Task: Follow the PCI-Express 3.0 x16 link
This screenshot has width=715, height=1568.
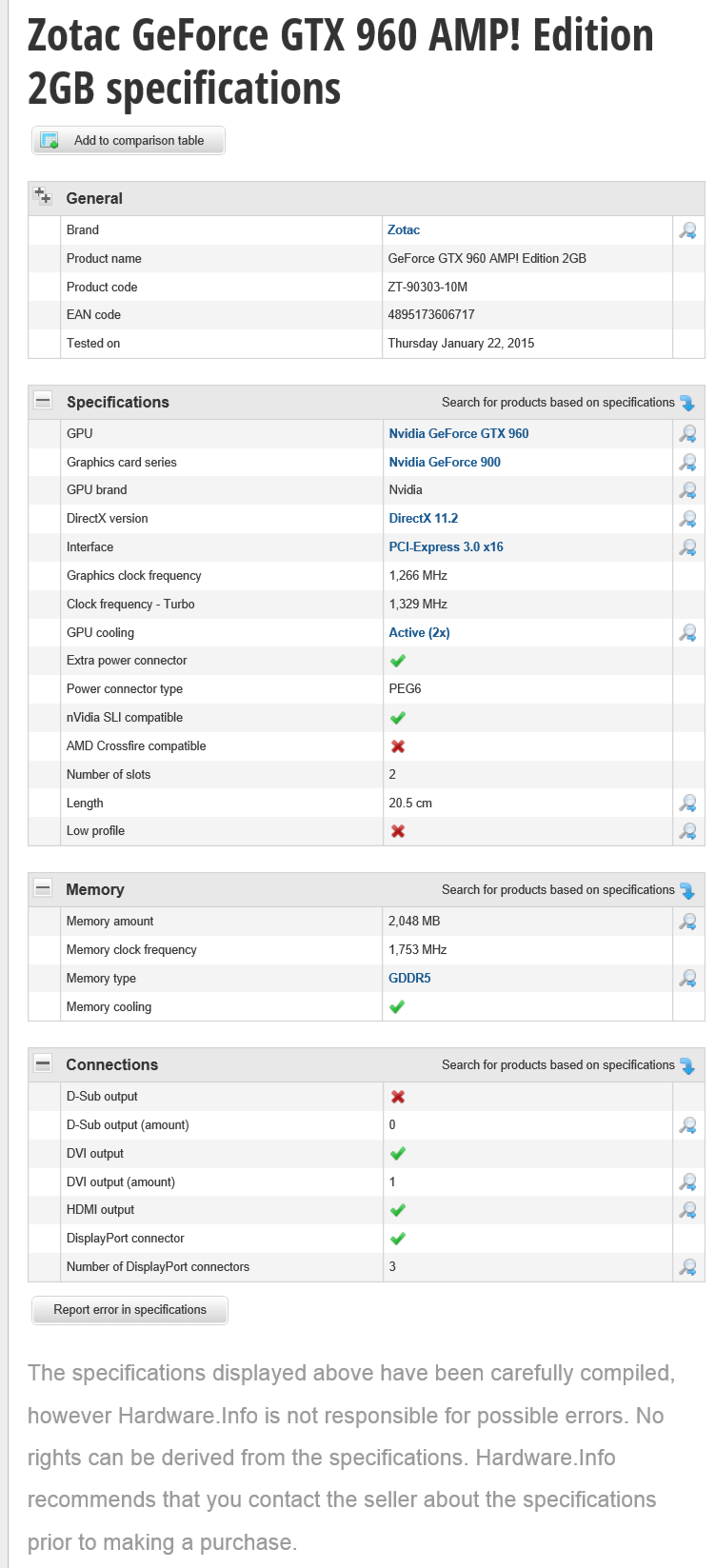Action: tap(446, 547)
